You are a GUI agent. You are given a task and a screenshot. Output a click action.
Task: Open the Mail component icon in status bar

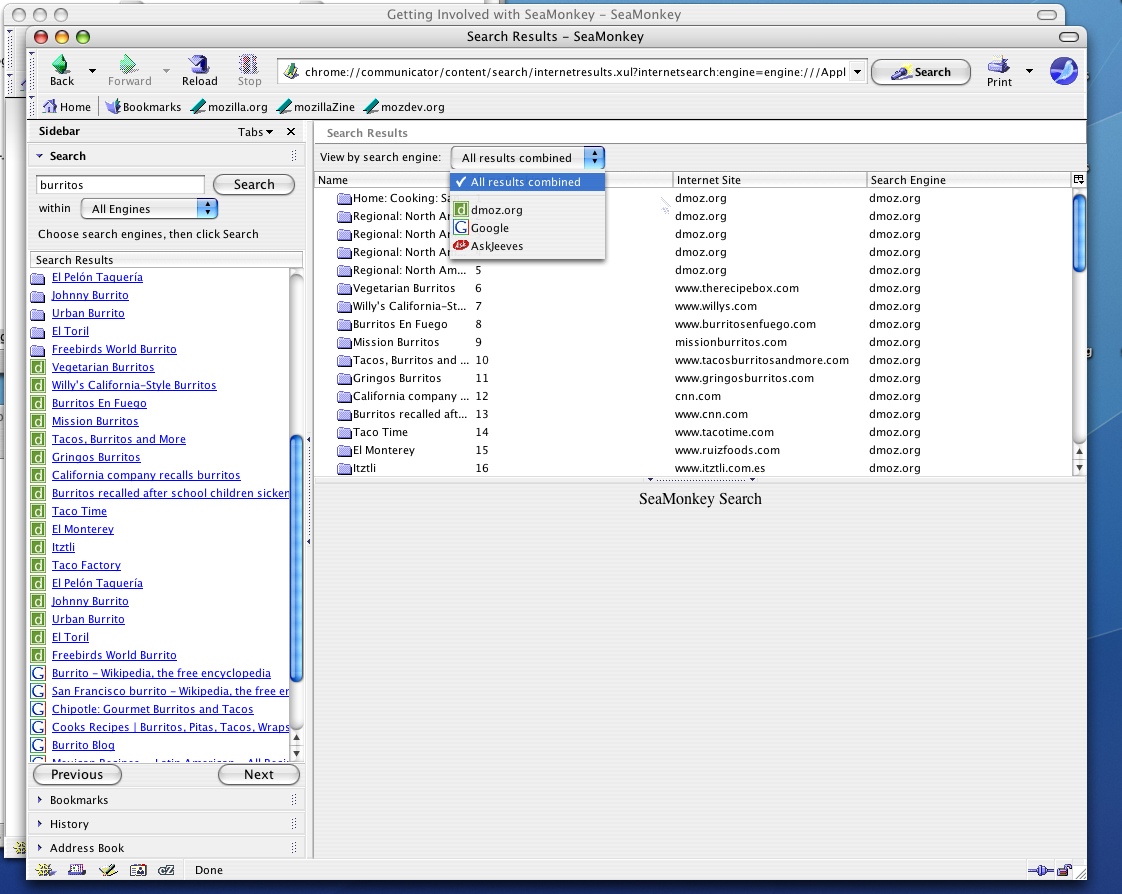tap(77, 870)
